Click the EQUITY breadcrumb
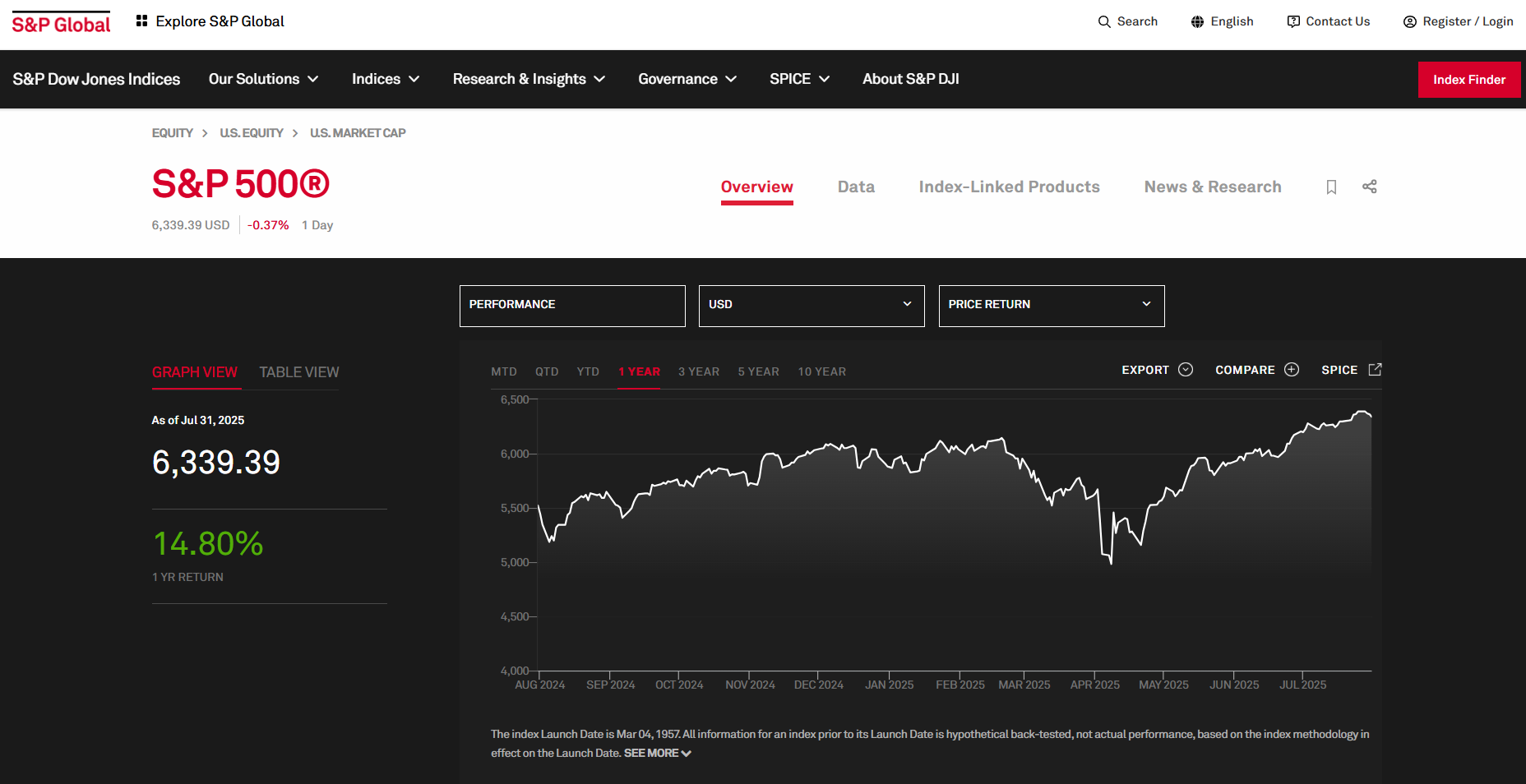Image resolution: width=1526 pixels, height=784 pixels. (x=173, y=133)
